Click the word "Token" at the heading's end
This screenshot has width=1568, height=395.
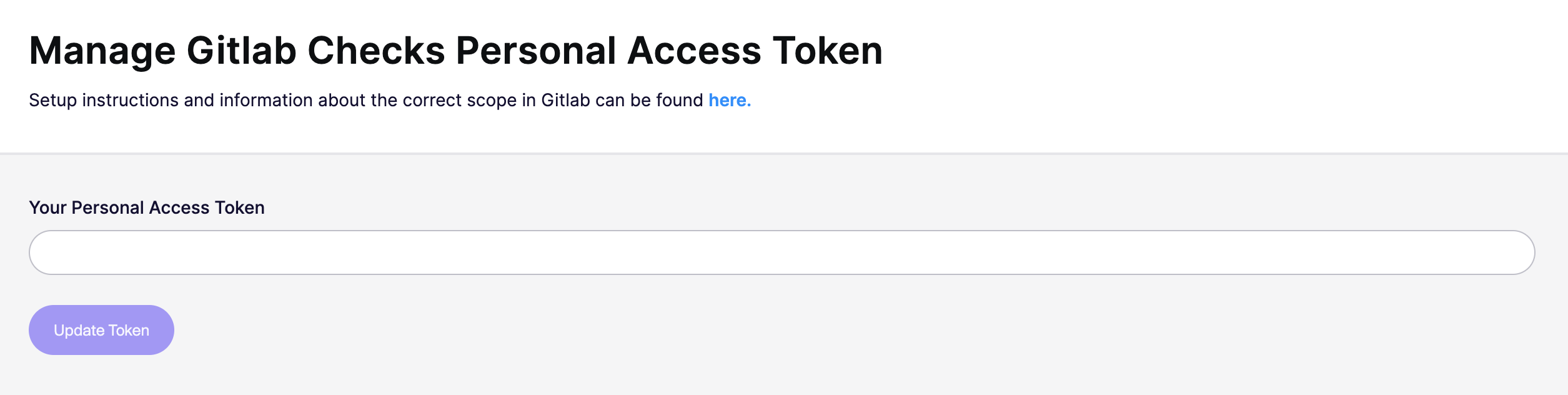(x=827, y=50)
